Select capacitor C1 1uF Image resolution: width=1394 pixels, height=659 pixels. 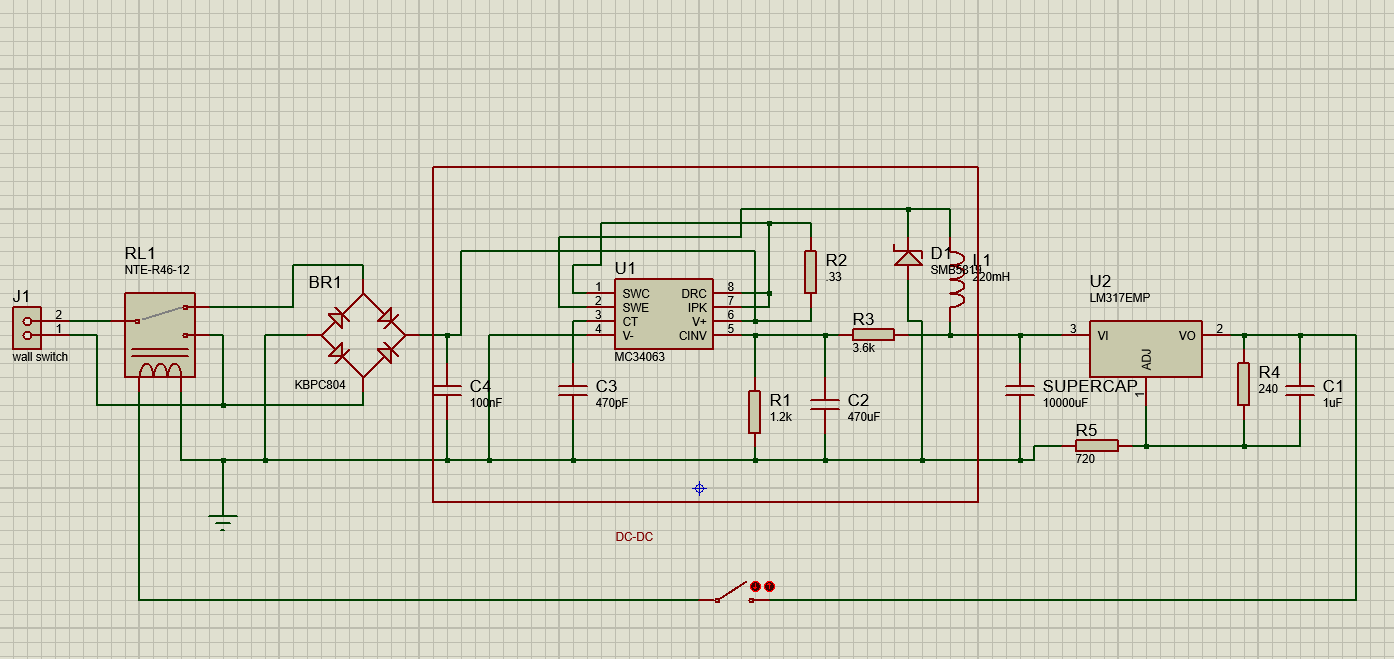[x=1300, y=391]
